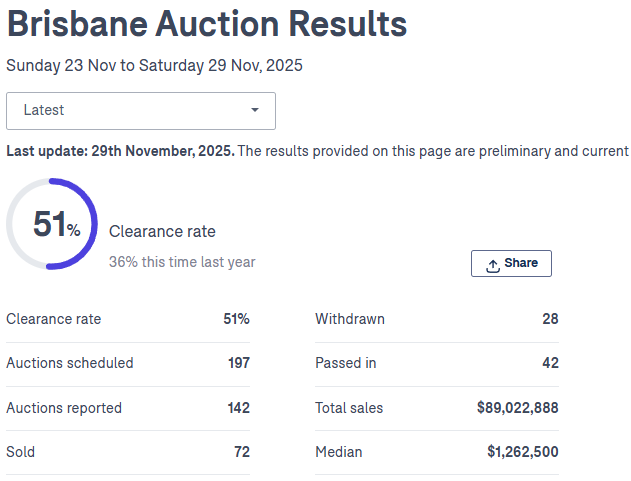Select the Passed in row
The height and width of the screenshot is (481, 631).
(436, 363)
